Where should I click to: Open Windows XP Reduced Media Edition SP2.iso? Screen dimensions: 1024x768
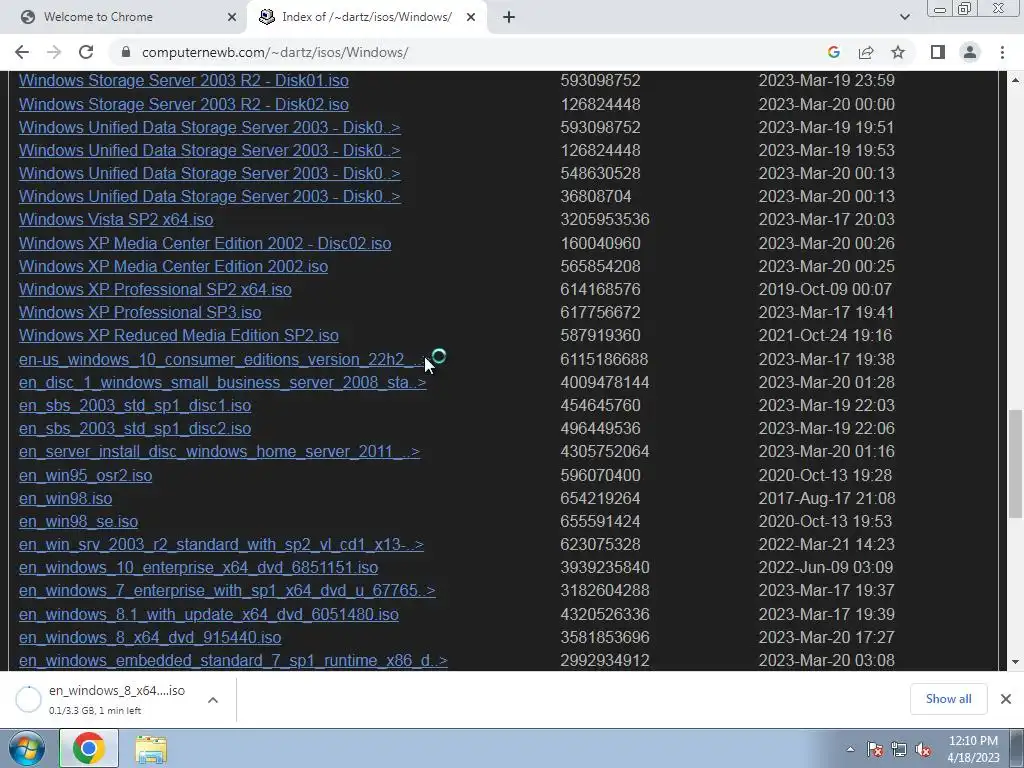(x=179, y=335)
